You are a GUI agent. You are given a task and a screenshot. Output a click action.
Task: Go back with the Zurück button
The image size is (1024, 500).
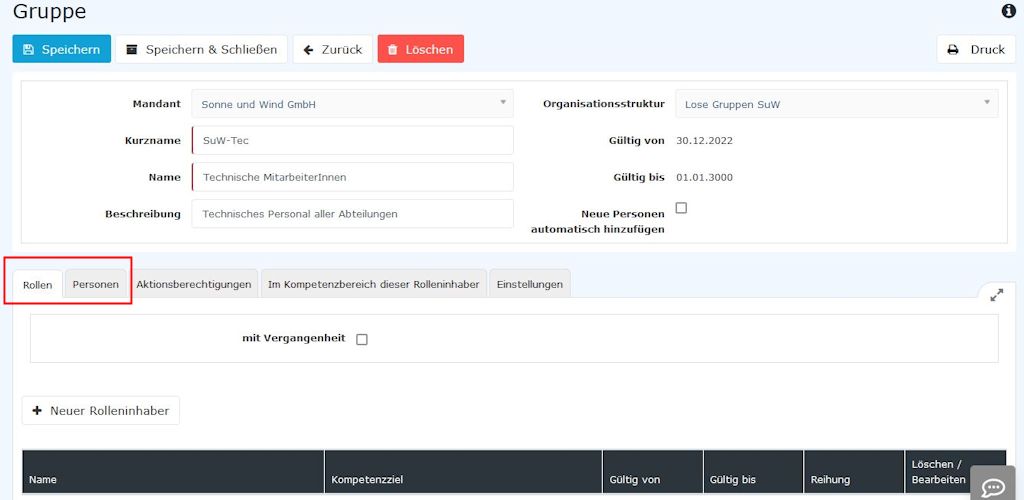coord(332,49)
